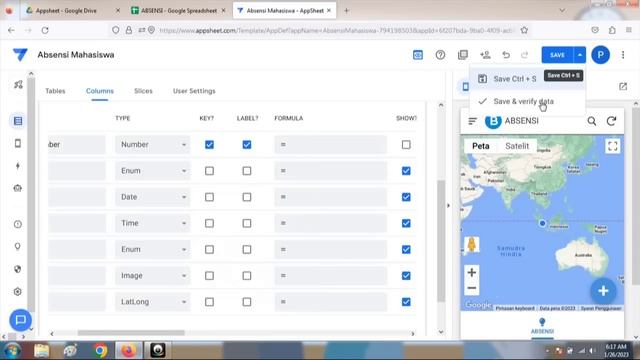This screenshot has height=360, width=640.
Task: Open the hamburger menu in app preview
Action: click(473, 121)
